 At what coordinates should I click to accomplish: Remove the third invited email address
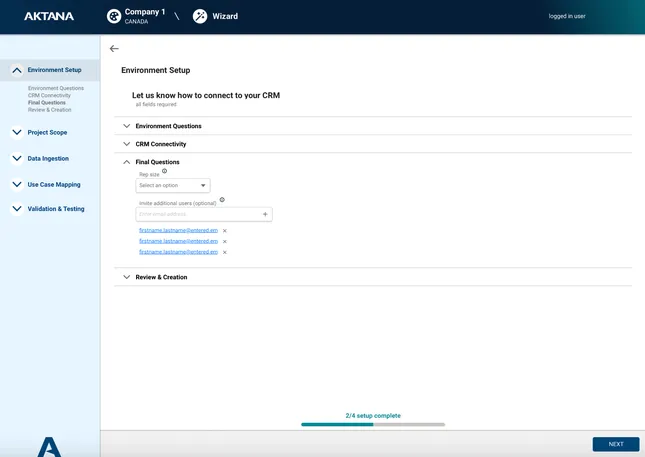[x=225, y=252]
